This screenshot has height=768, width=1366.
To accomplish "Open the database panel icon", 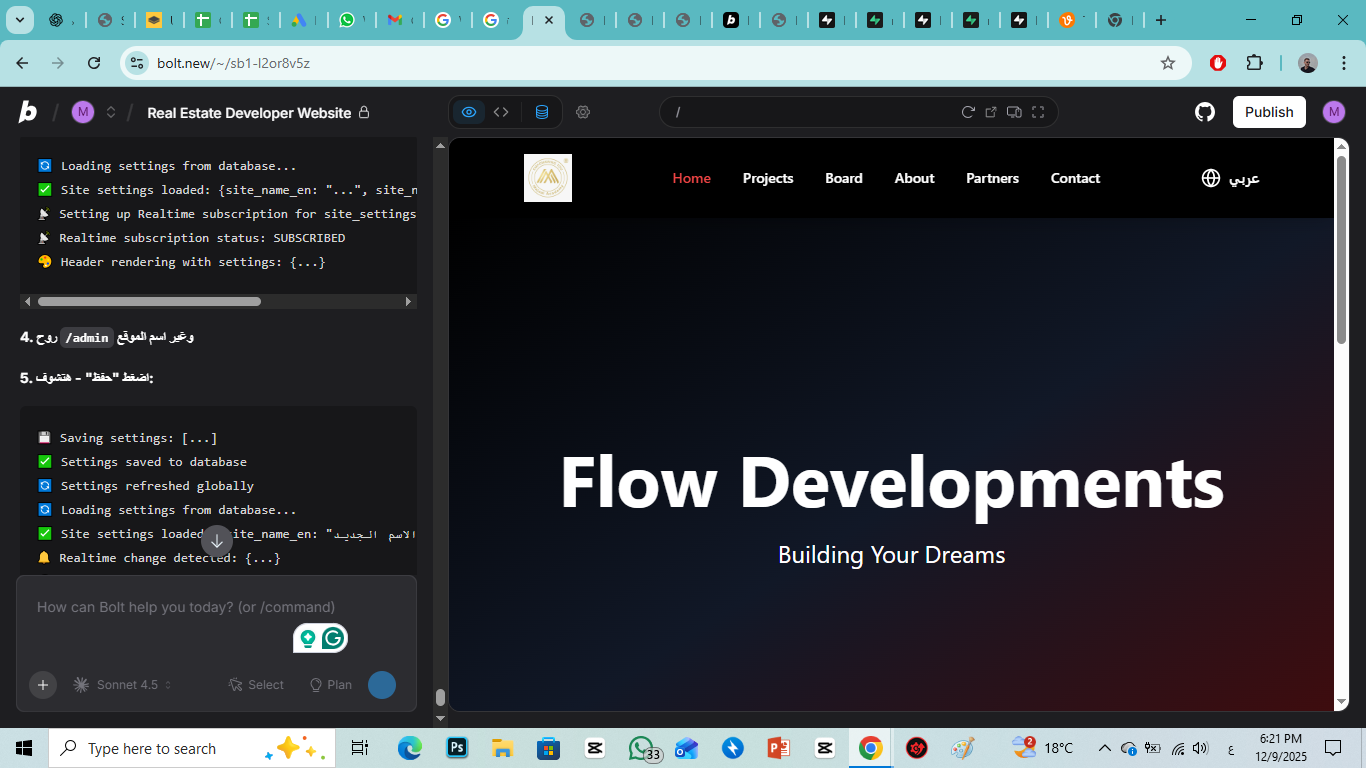I will [541, 112].
